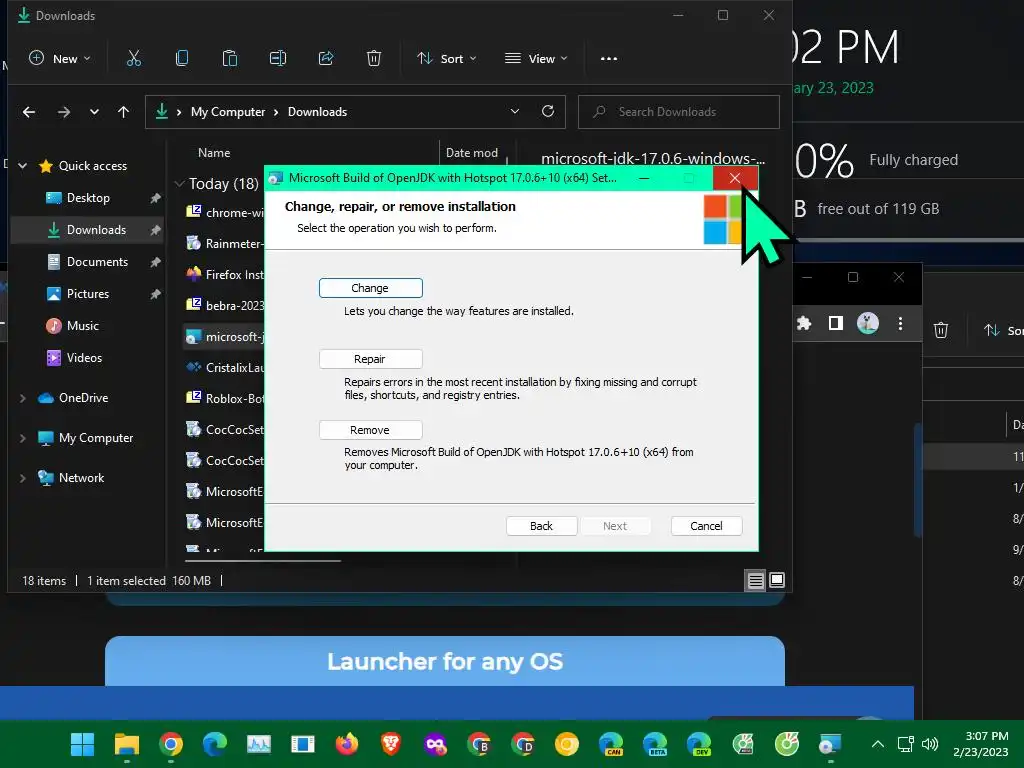Collapse the Today (18) file group
Viewport: 1024px width, 768px height.
click(180, 184)
